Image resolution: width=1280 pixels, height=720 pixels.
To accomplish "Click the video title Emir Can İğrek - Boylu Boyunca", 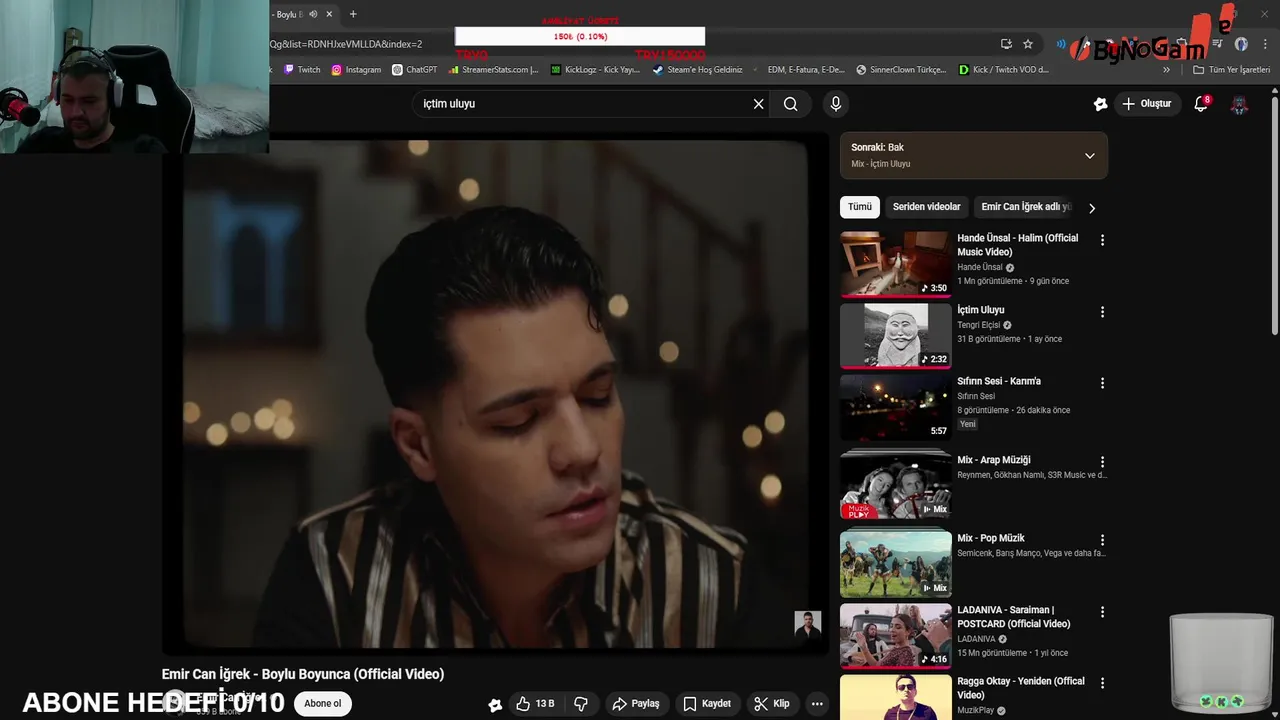I will (303, 674).
